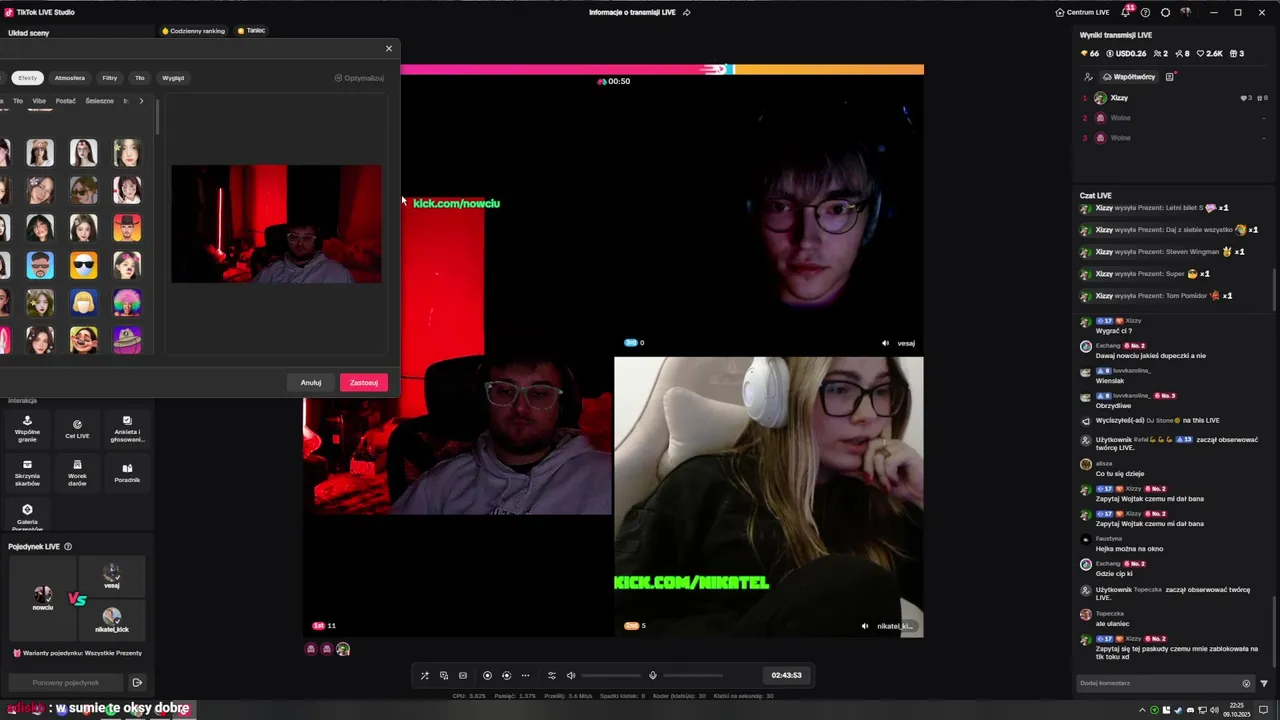This screenshot has width=1280, height=720.
Task: Mute nikatel_ki's audio speaker icon
Action: point(865,626)
